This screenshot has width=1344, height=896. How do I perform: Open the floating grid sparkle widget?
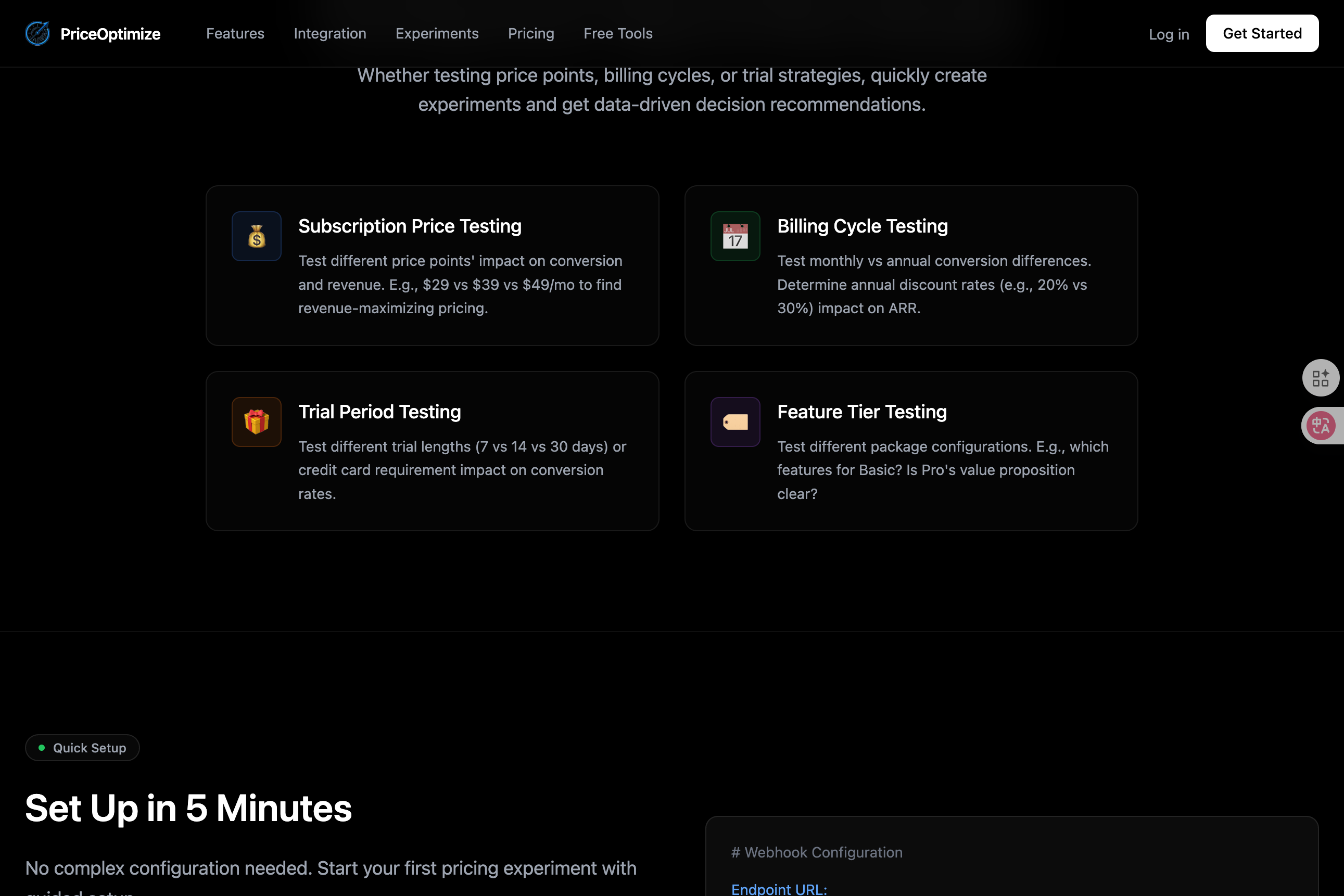click(1320, 378)
